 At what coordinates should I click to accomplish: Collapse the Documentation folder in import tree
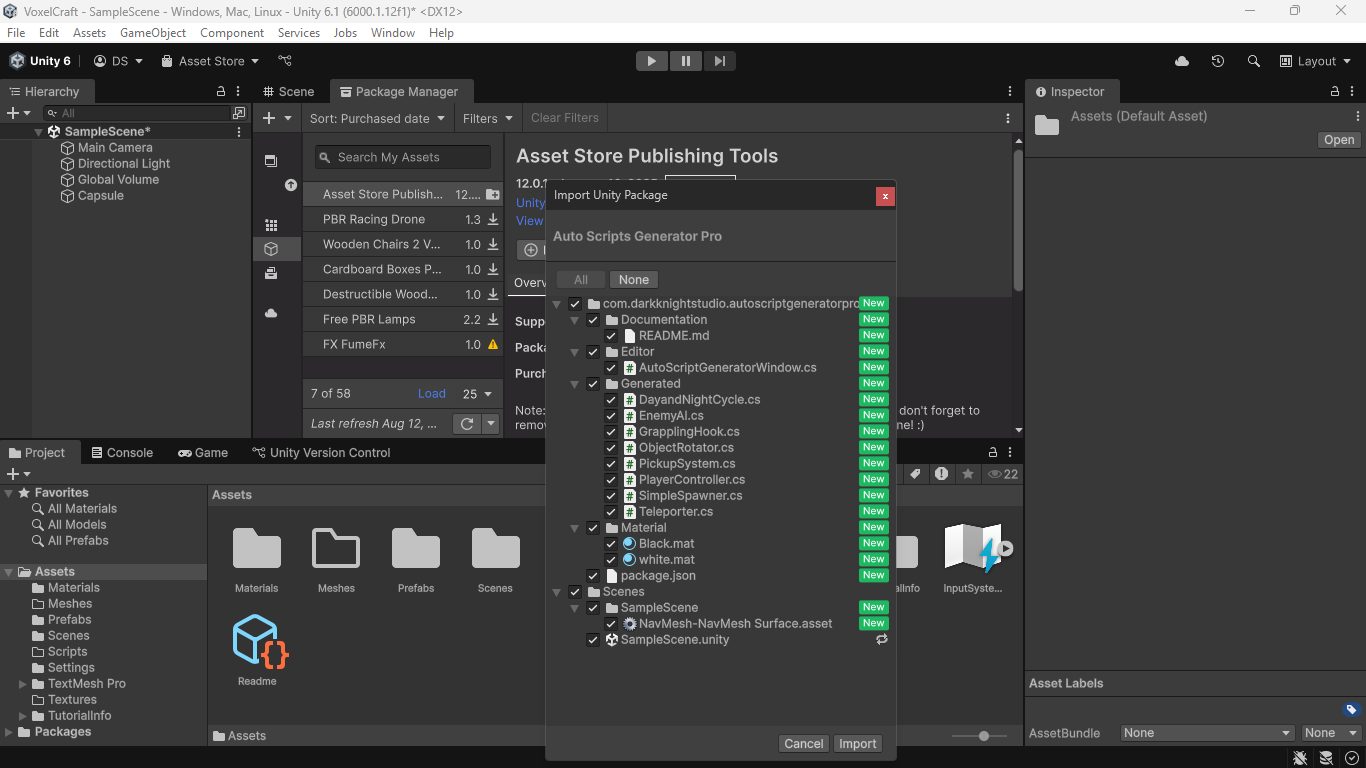[575, 320]
